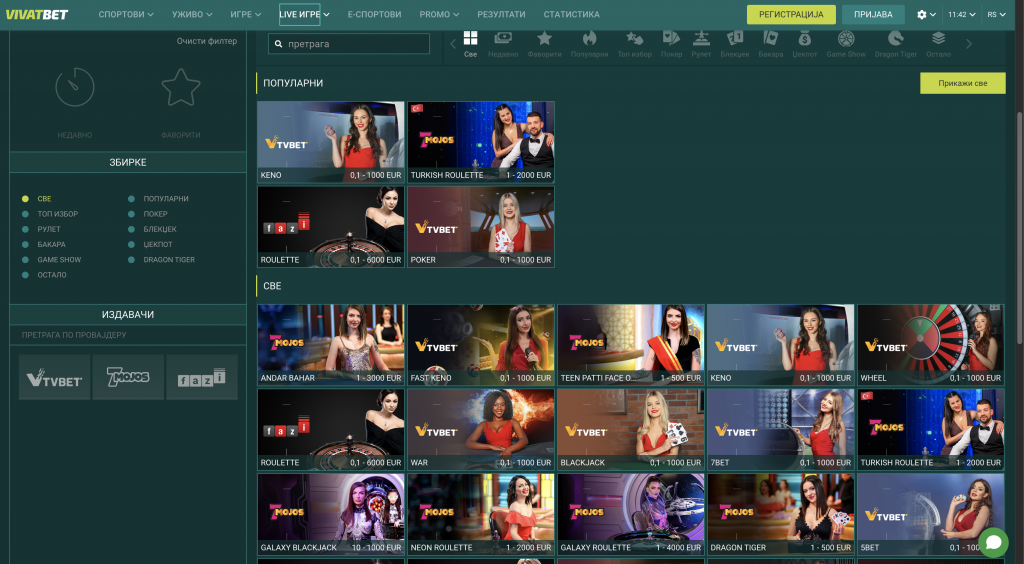Open the Недавно category icon in top bar
This screenshot has width=1024, height=564.
[503, 39]
